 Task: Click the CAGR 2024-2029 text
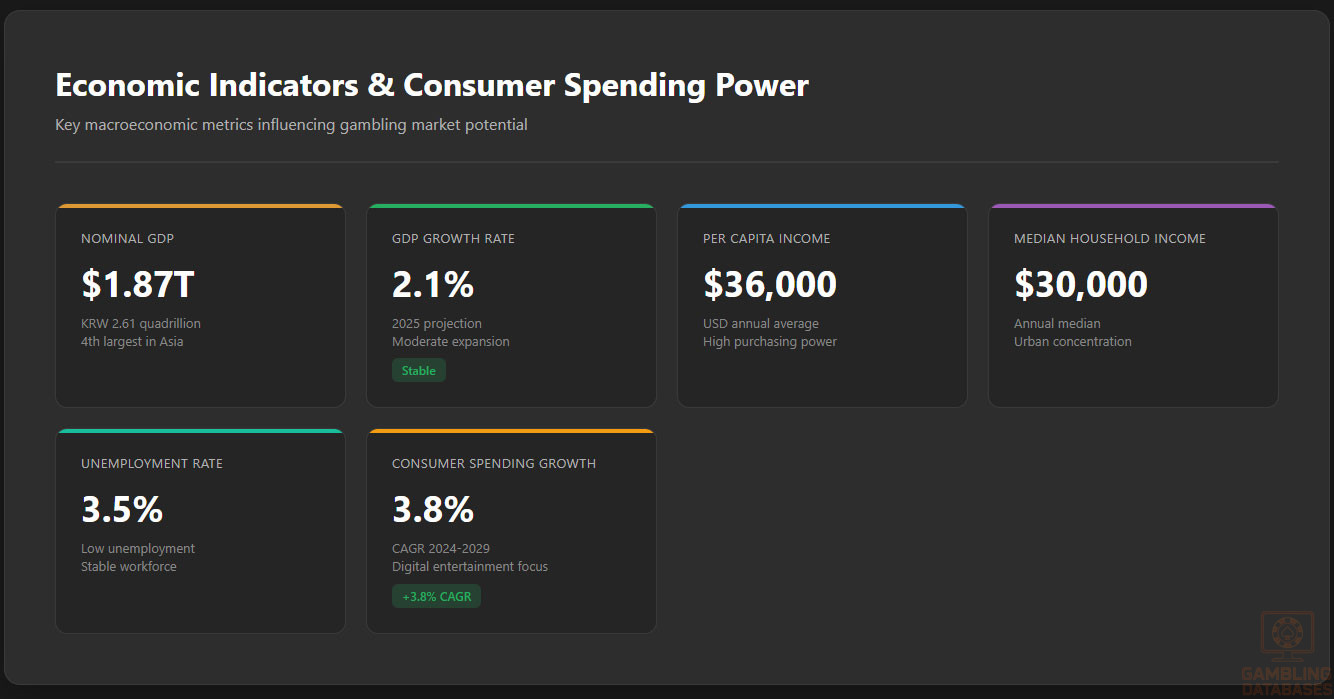point(440,548)
